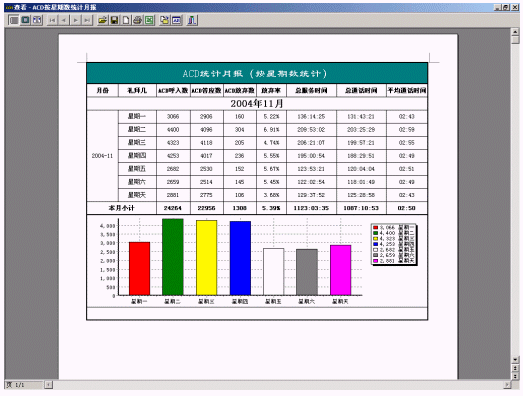Go to next page arrow
The image size is (523, 396).
(x=76, y=20)
